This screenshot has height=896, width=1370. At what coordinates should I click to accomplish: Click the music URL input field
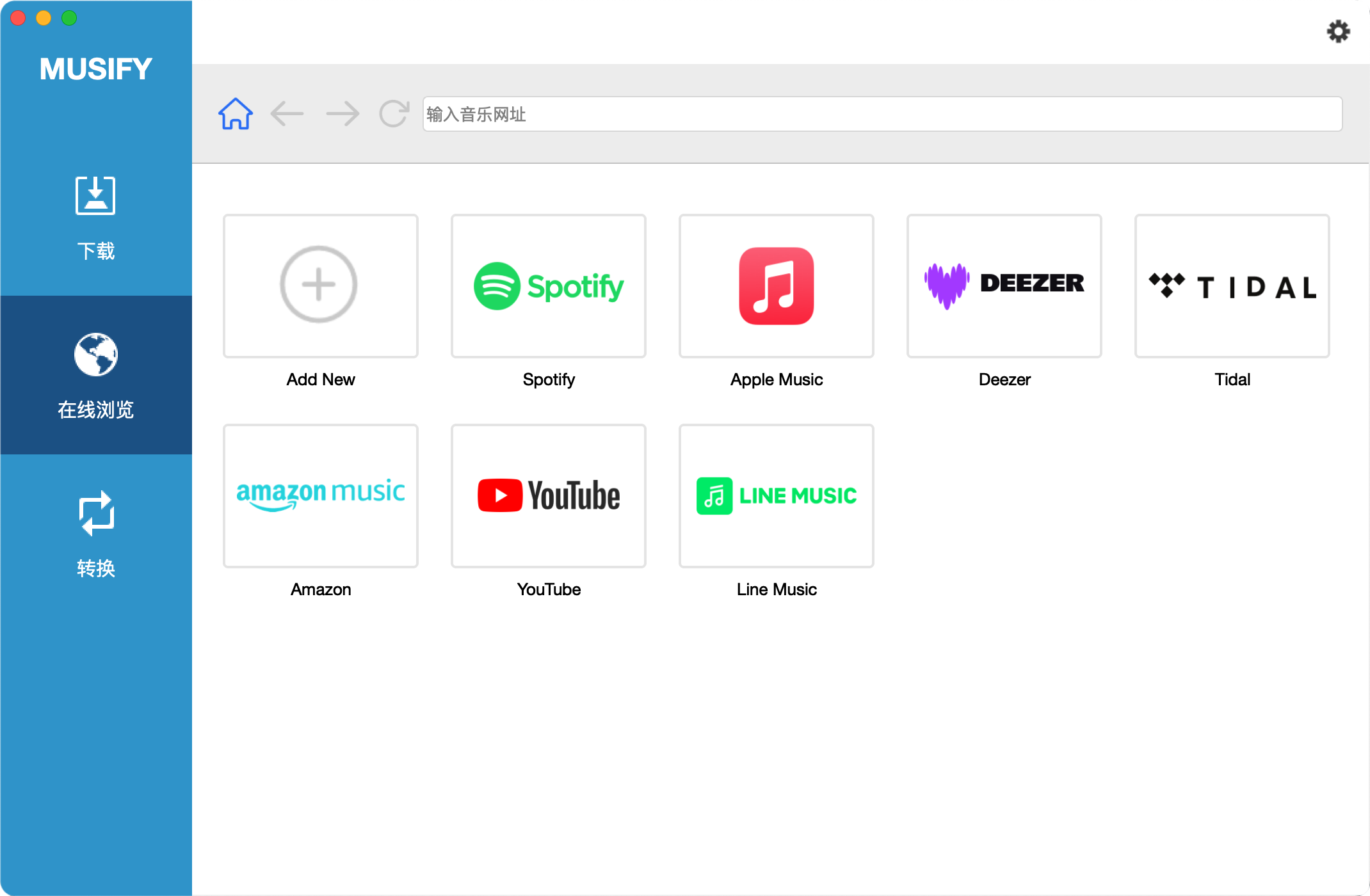(x=882, y=114)
